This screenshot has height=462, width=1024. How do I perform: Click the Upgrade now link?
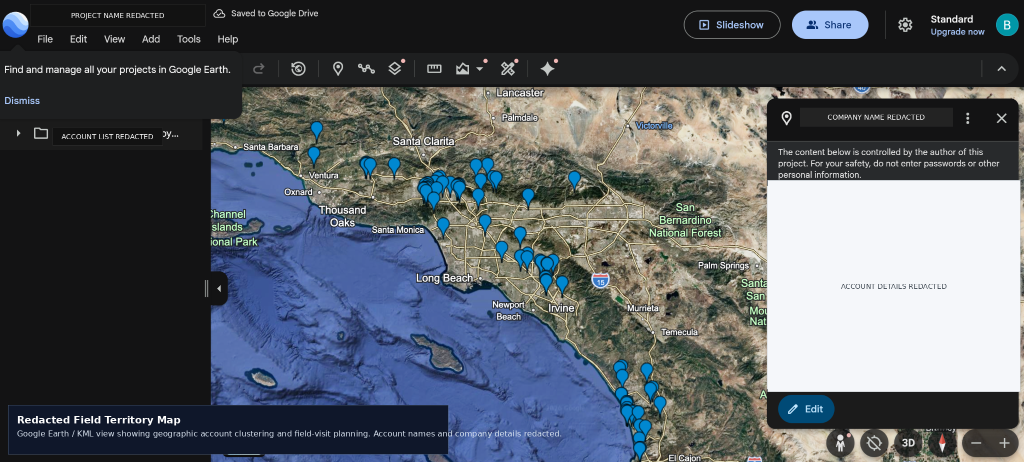point(957,32)
